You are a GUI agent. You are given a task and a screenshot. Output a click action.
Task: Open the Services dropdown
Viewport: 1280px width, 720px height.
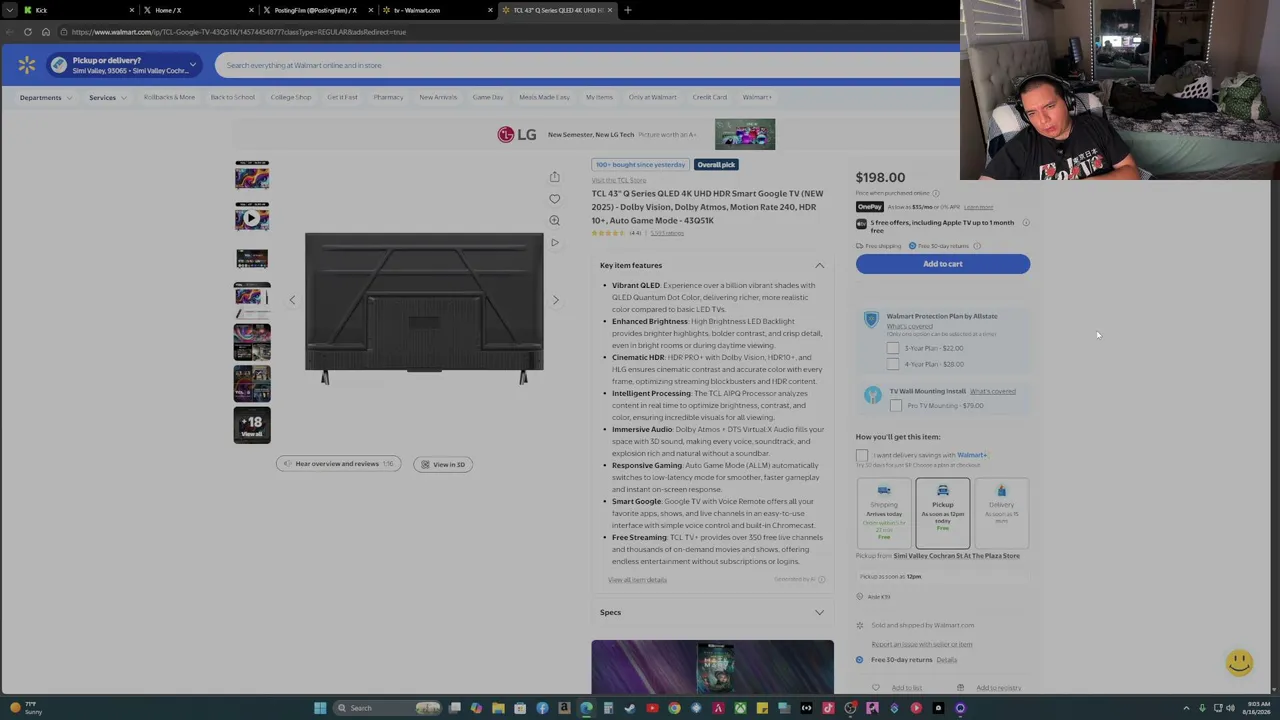pos(108,97)
